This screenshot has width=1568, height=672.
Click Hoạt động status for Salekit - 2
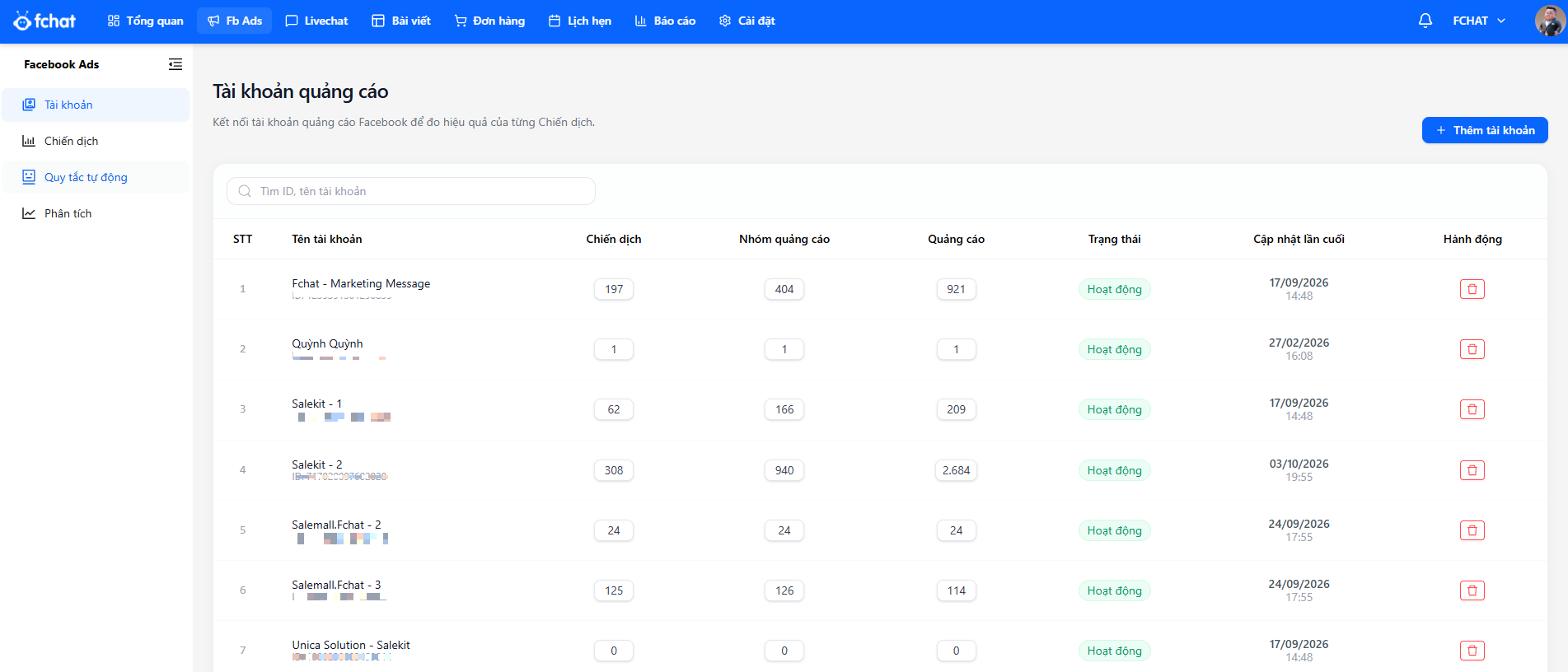(x=1114, y=470)
